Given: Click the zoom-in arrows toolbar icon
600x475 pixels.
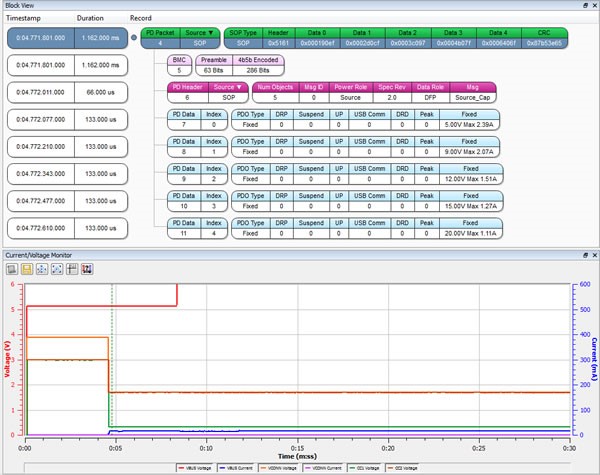Looking at the screenshot, I should pyautogui.click(x=42, y=269).
